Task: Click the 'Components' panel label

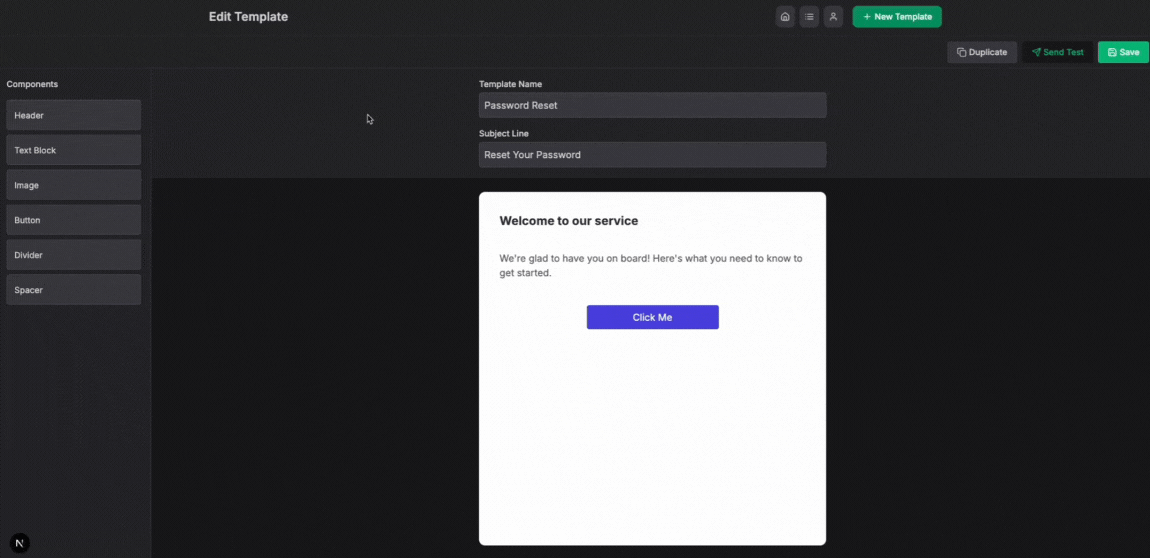Action: coord(32,84)
